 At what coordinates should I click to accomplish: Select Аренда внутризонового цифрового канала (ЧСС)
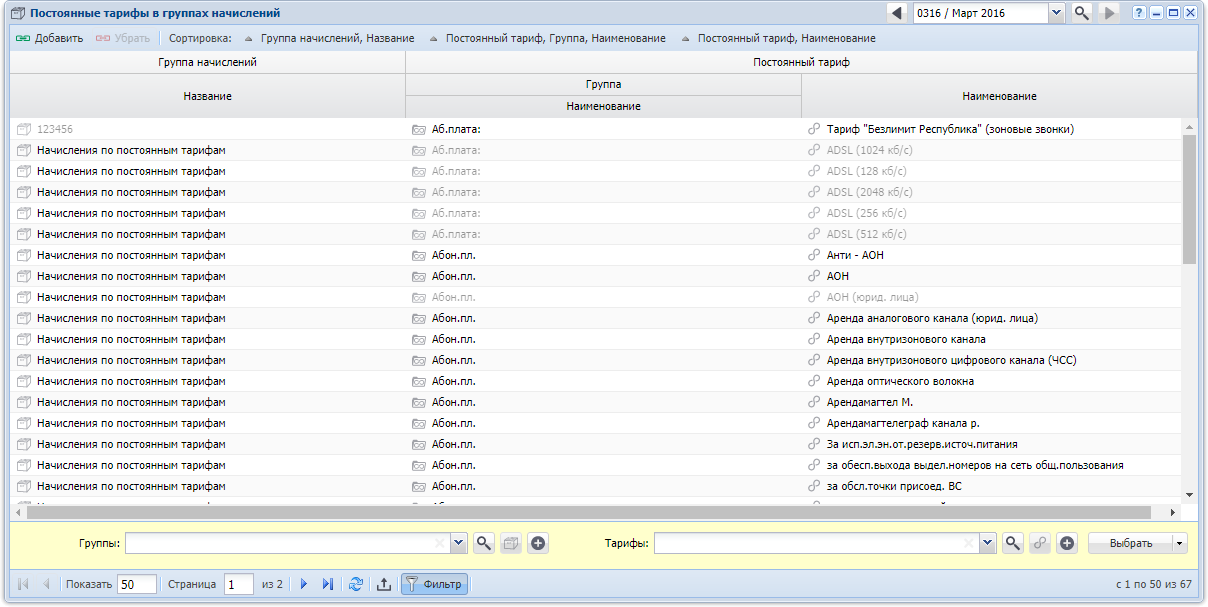click(951, 360)
